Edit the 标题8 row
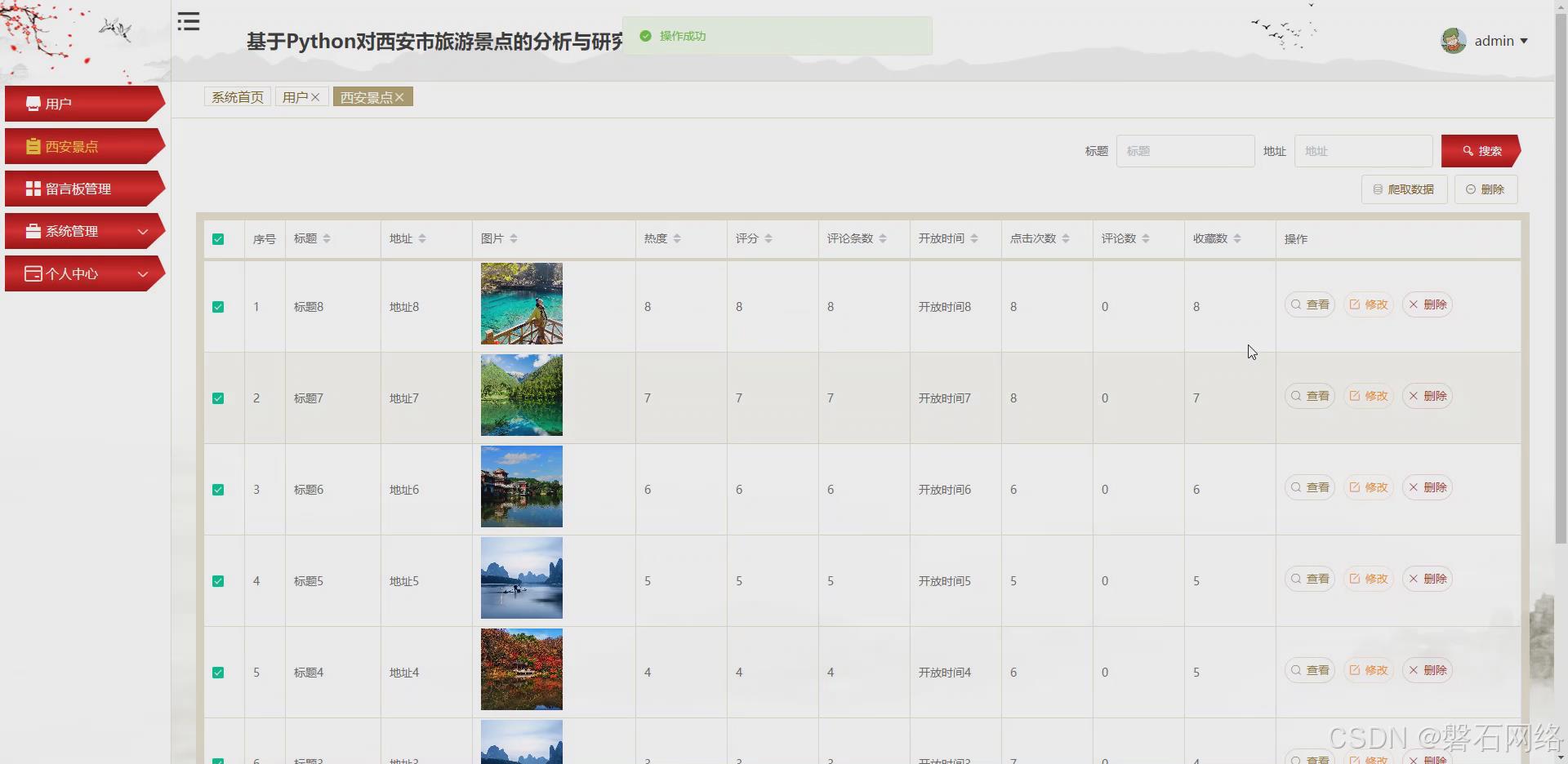Screen dimensions: 1568x764 1369,304
